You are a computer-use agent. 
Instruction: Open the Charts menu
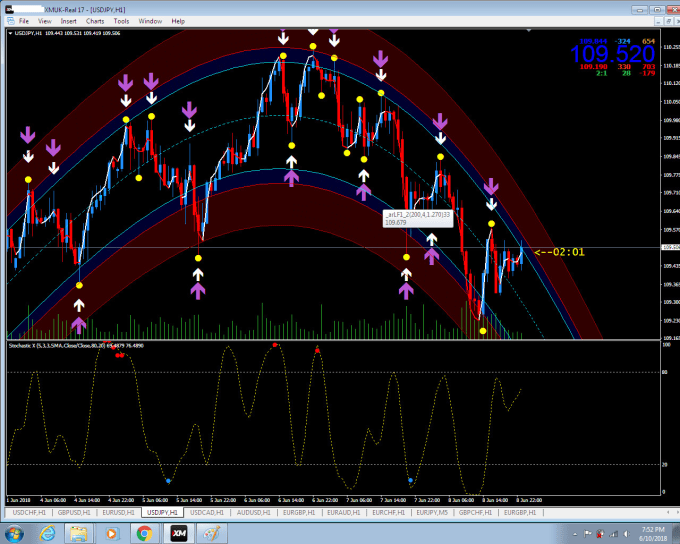95,21
